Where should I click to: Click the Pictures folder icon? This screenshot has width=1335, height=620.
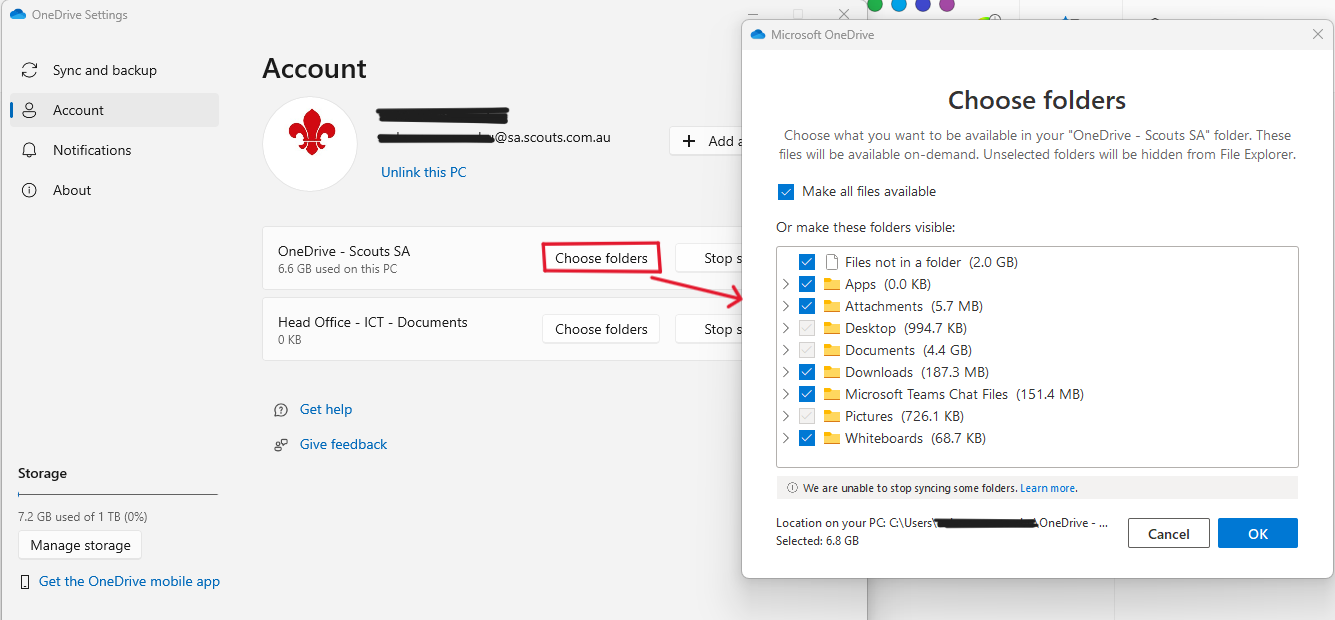831,416
